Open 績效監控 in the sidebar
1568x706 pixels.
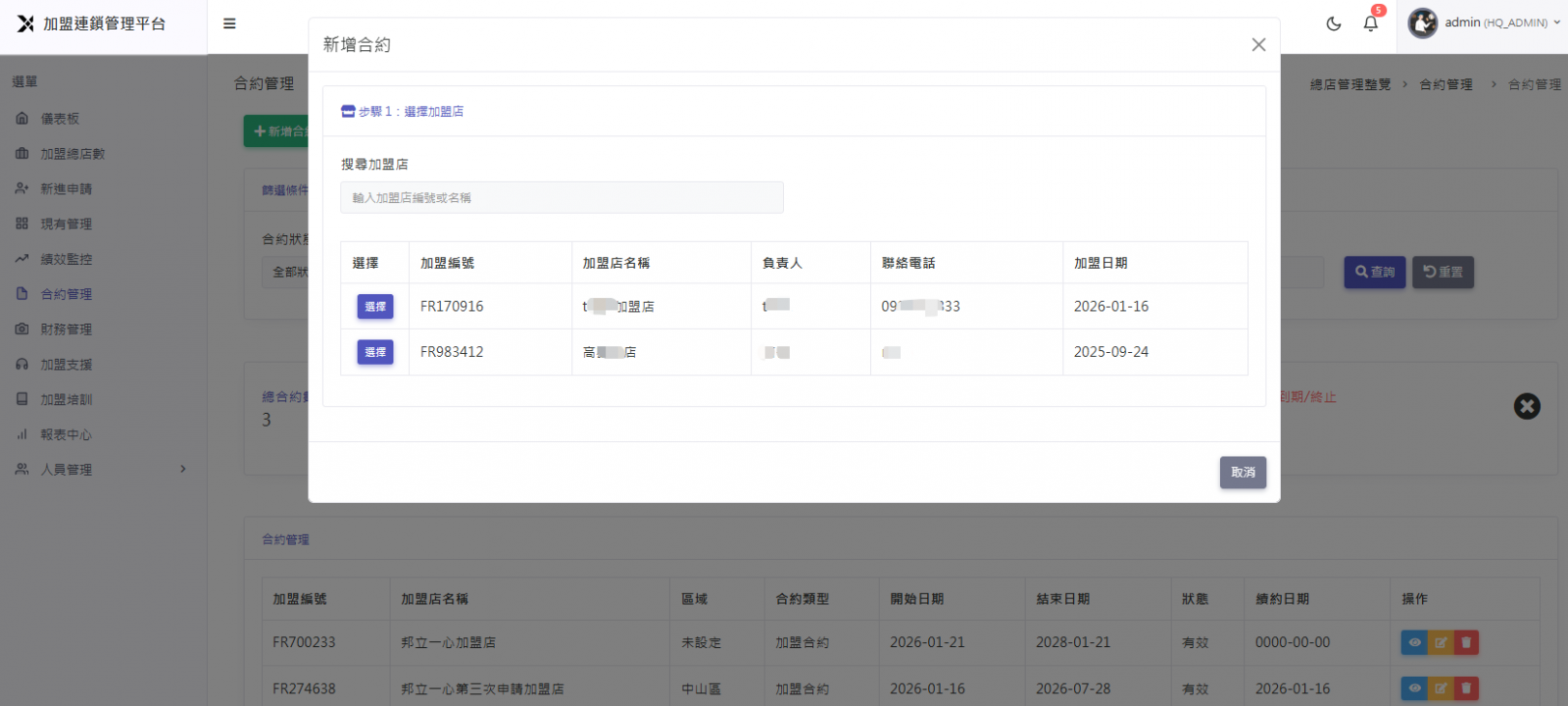66,260
